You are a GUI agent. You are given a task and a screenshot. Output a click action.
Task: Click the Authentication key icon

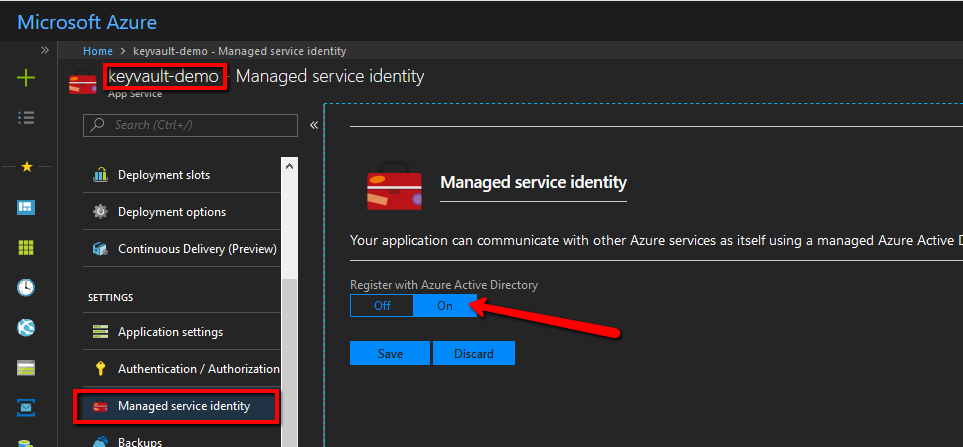(x=100, y=369)
